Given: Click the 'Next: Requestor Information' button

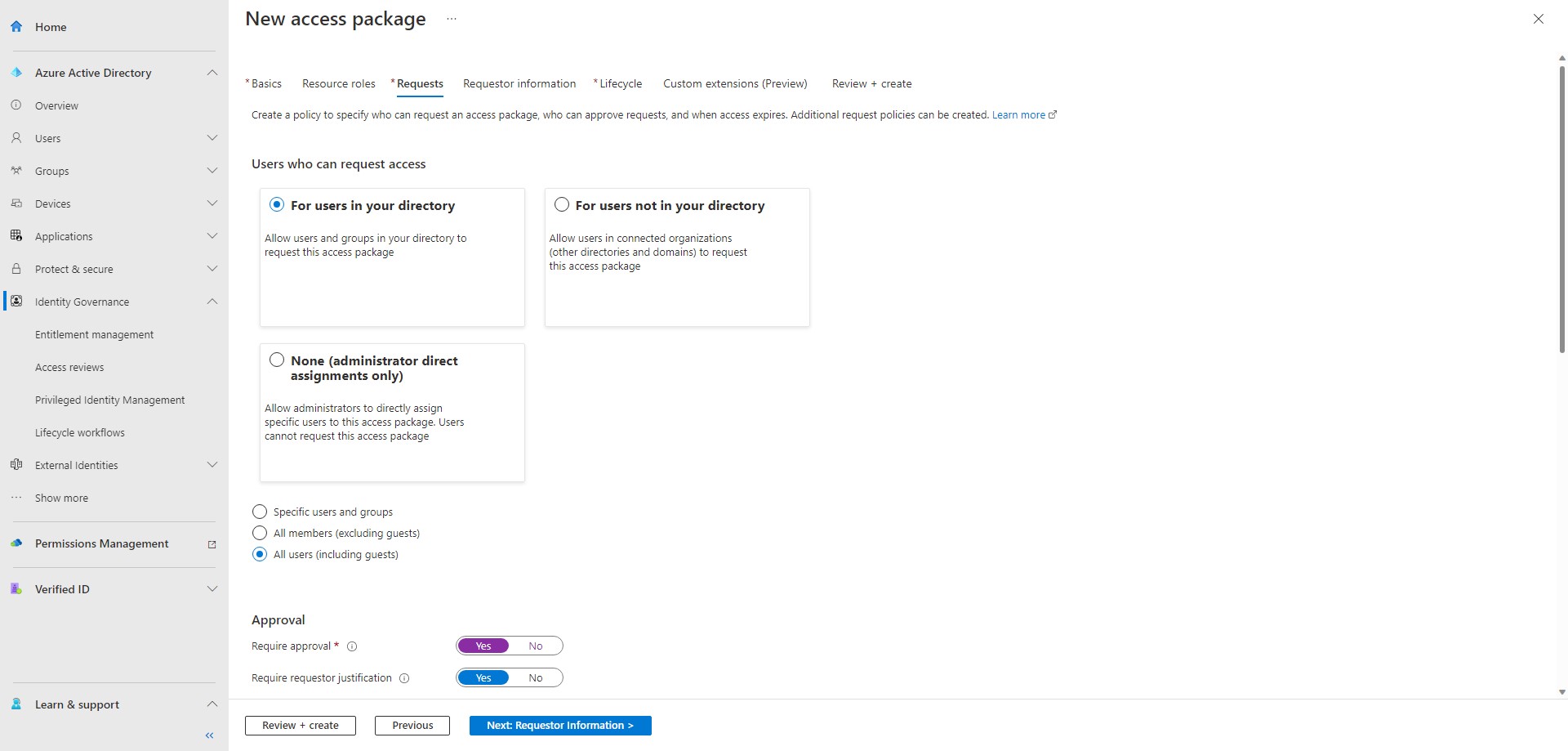Looking at the screenshot, I should coord(560,725).
